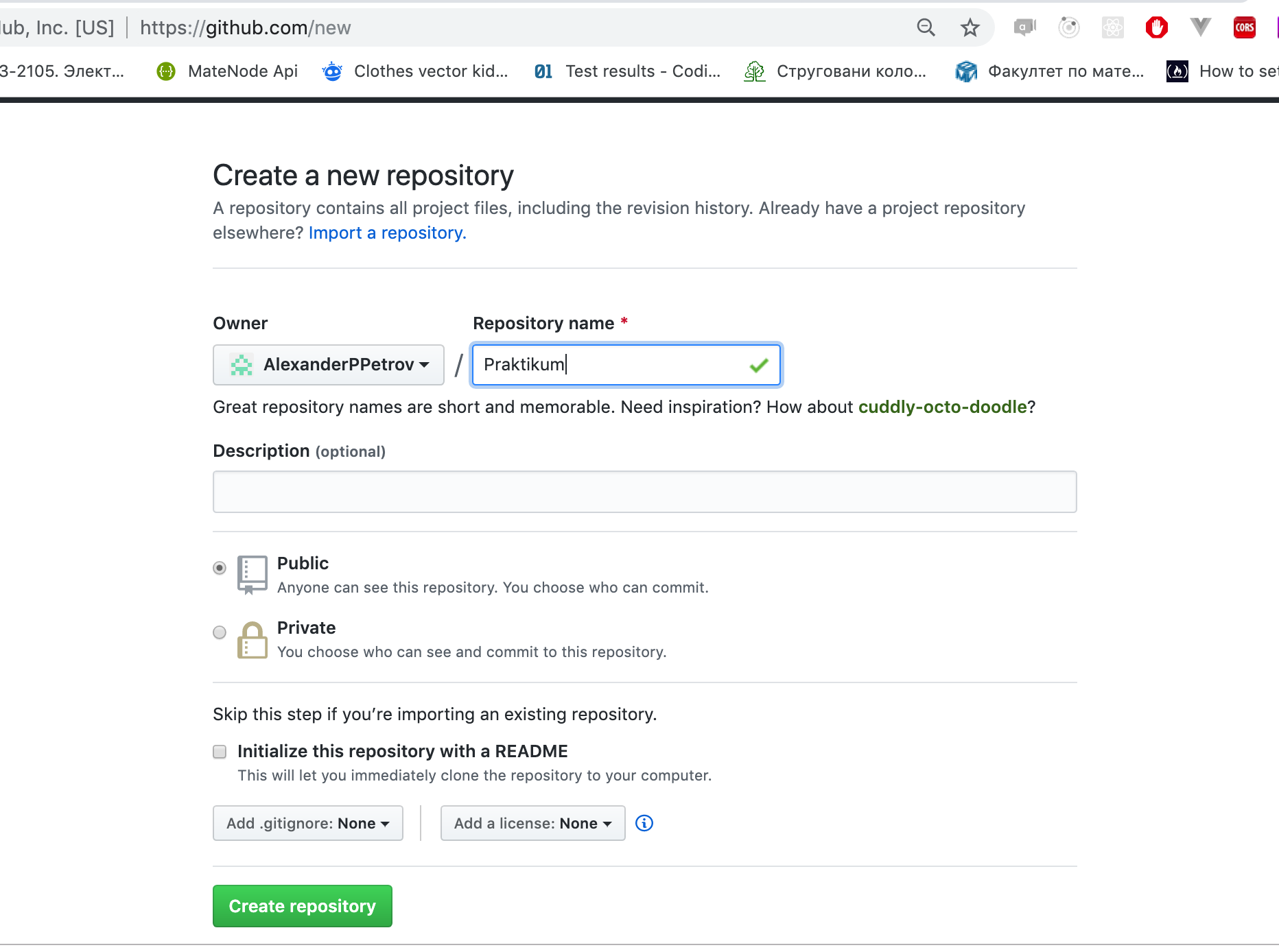Use the cuddly-octo-doodle name suggestion

(943, 407)
